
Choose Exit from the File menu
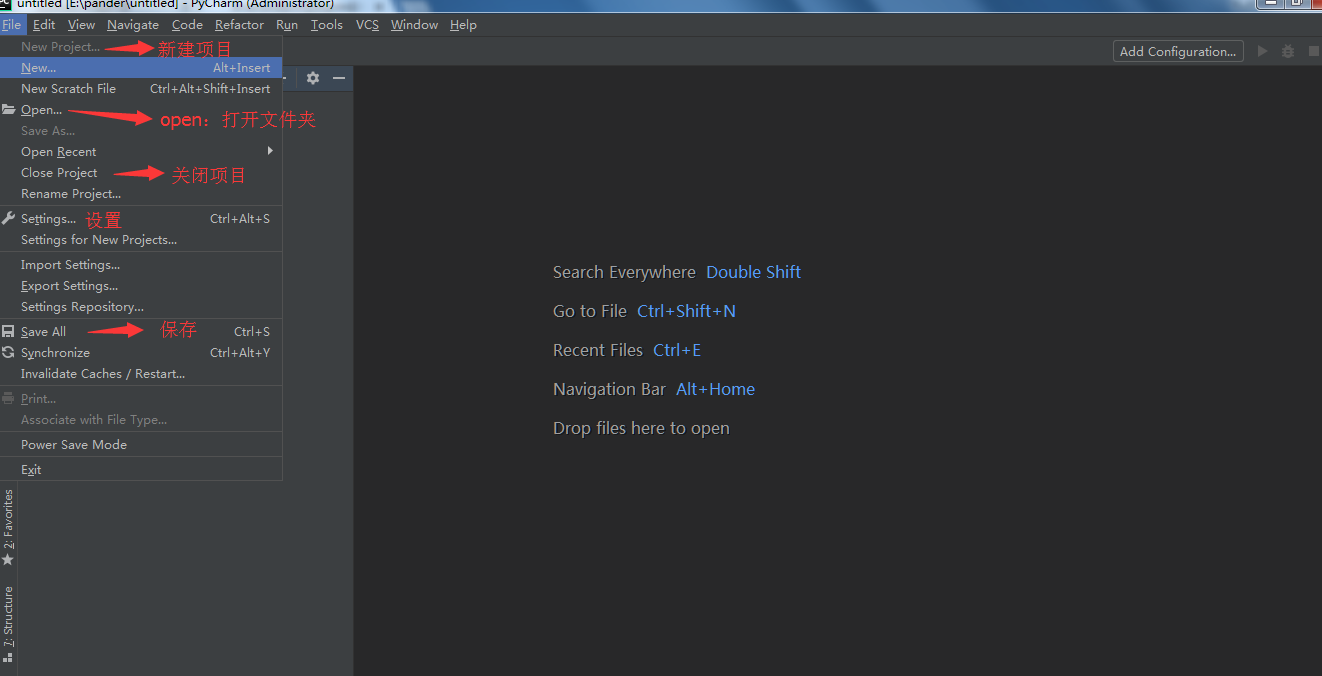coord(141,470)
